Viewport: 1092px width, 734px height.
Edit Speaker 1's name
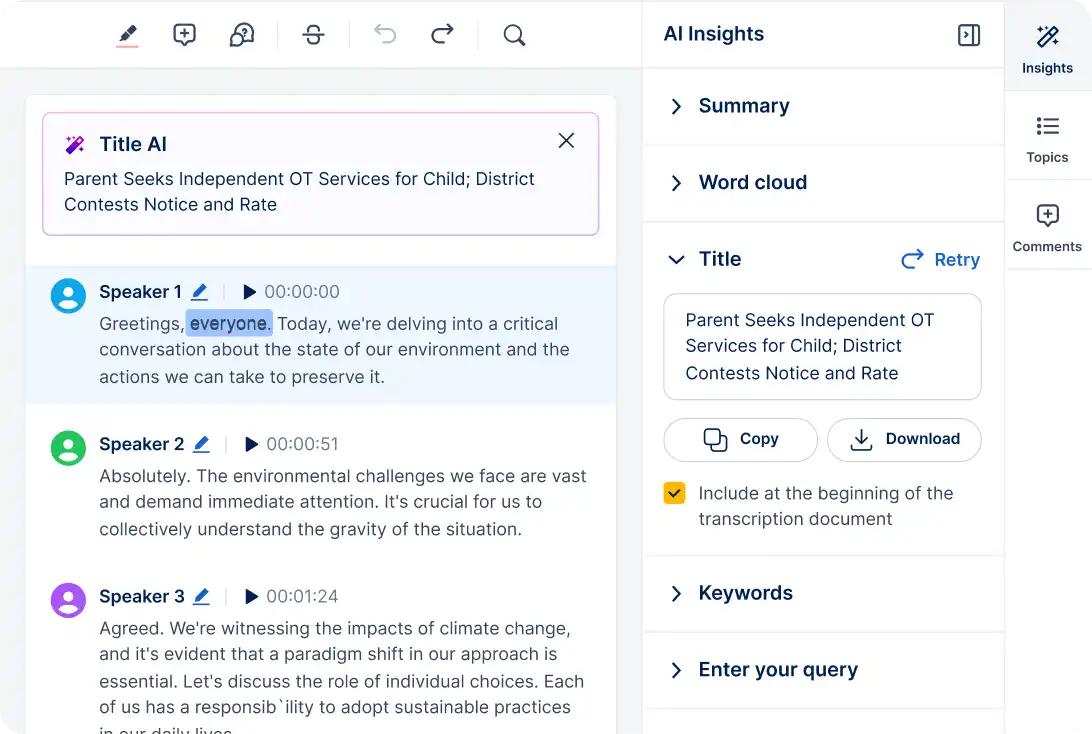(x=199, y=291)
